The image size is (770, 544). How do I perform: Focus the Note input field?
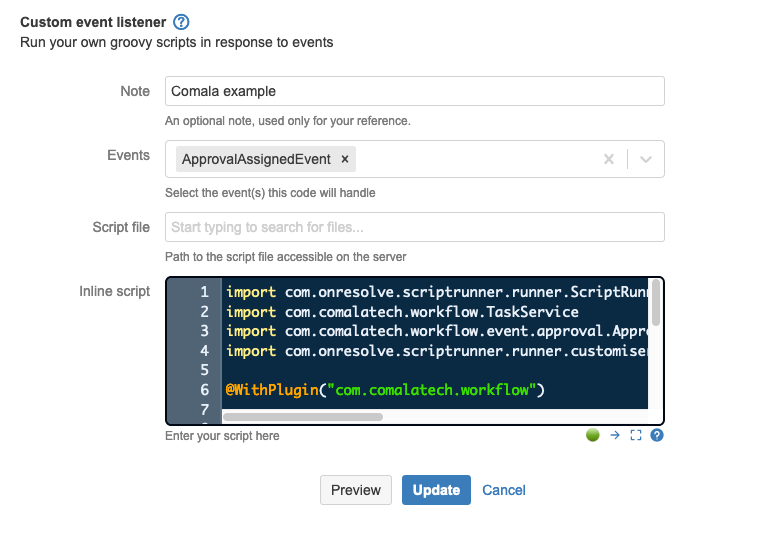click(x=415, y=91)
